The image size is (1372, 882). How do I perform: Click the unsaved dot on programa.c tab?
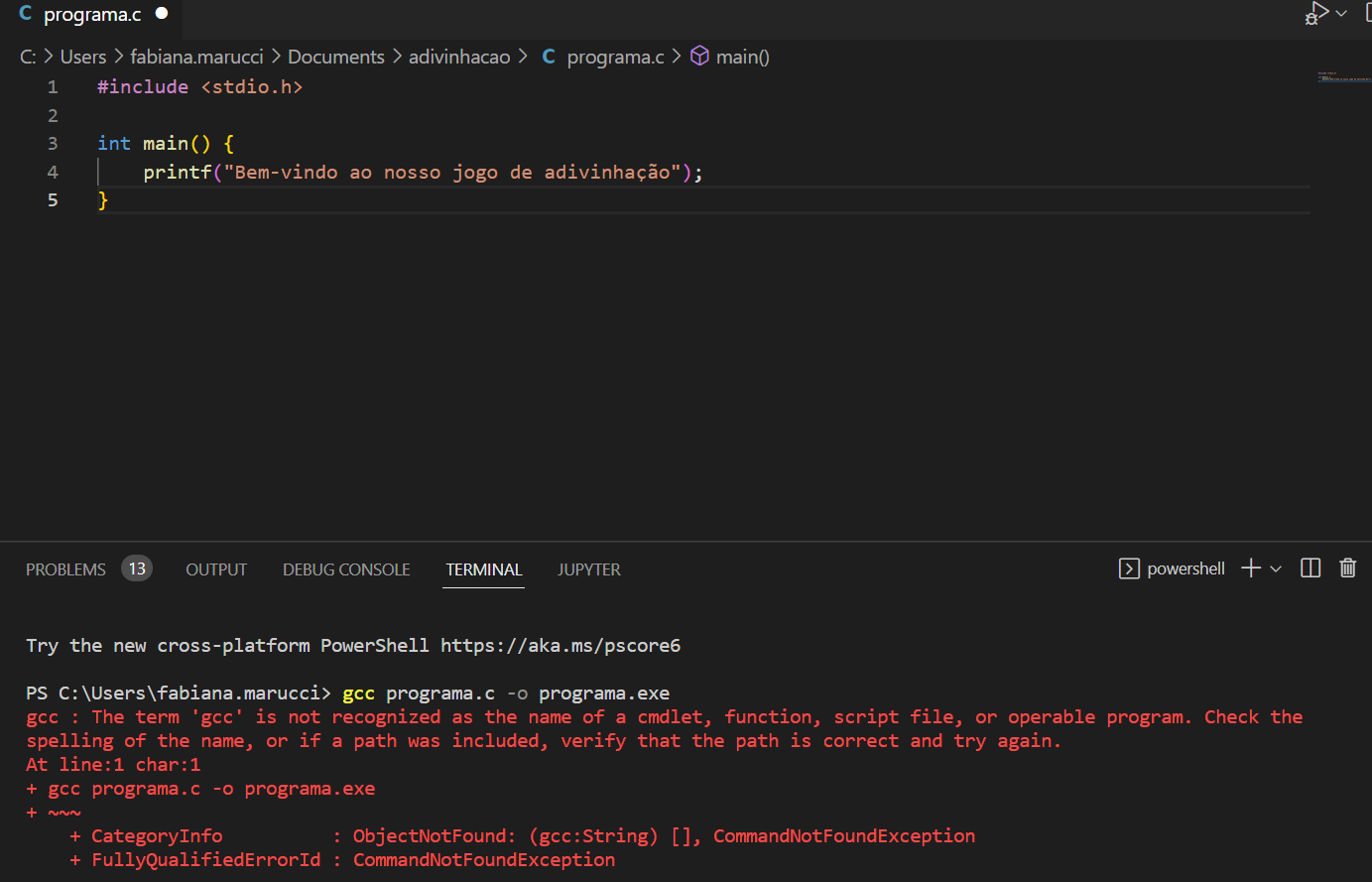(162, 14)
